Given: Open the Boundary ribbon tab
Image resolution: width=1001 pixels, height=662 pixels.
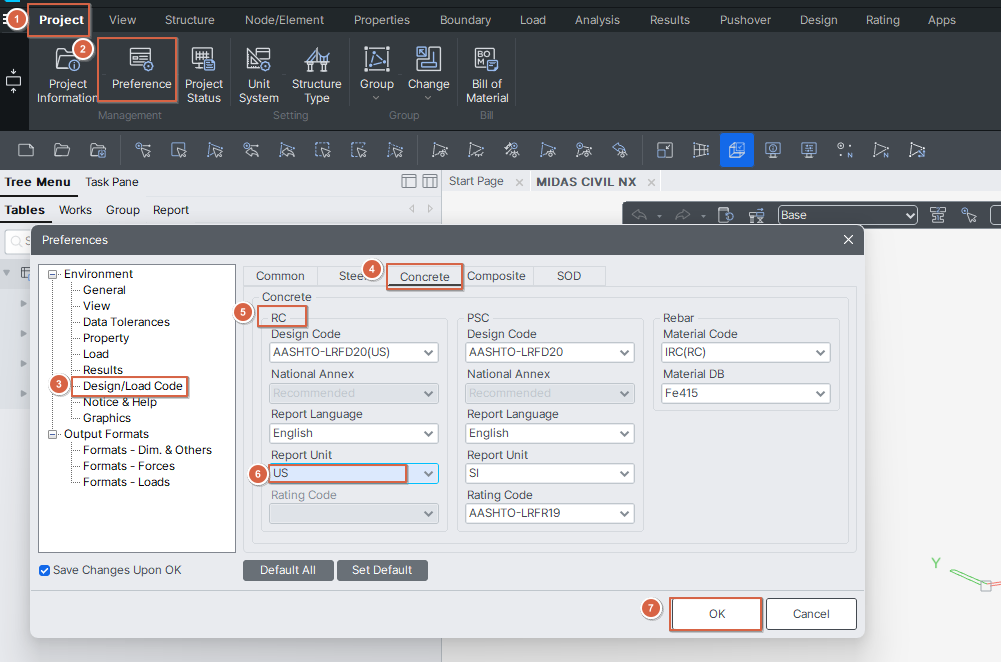Looking at the screenshot, I should [x=465, y=20].
